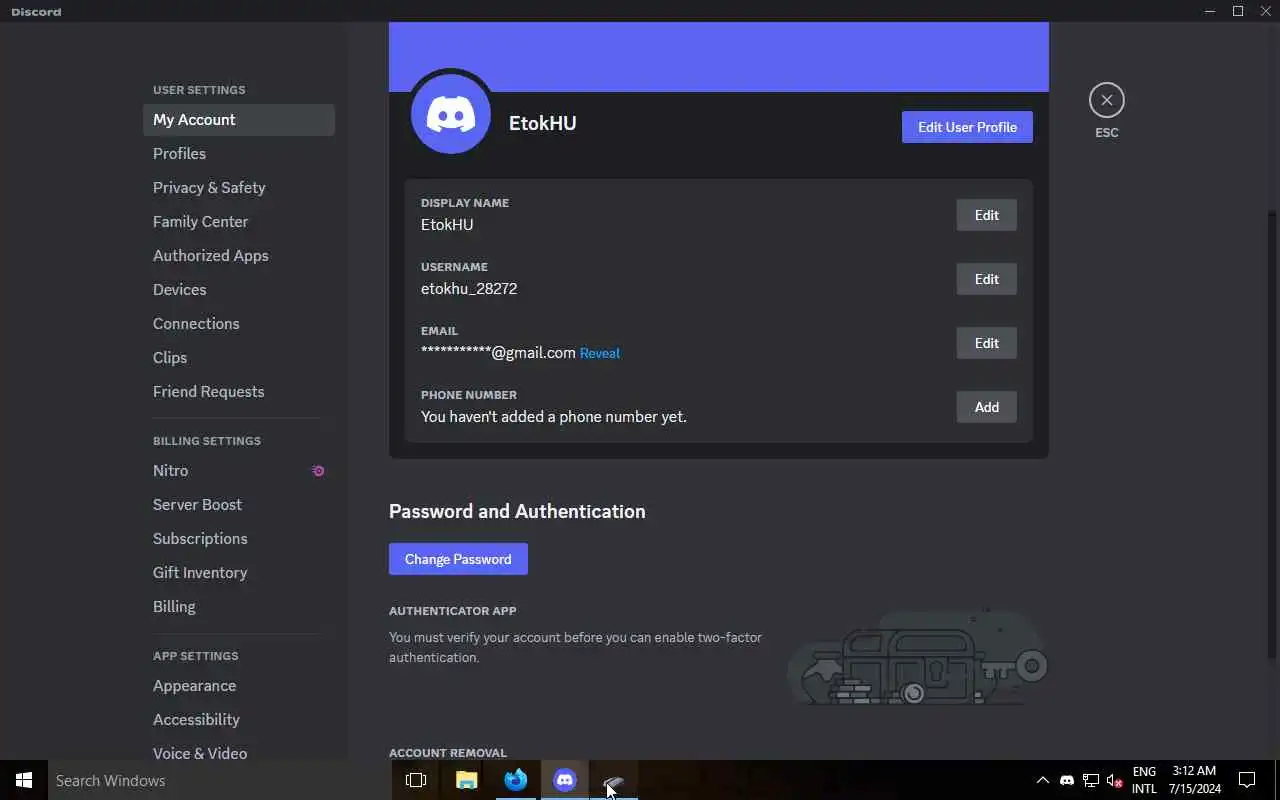
Task: Go to Privacy & Safety settings
Action: (x=239, y=187)
